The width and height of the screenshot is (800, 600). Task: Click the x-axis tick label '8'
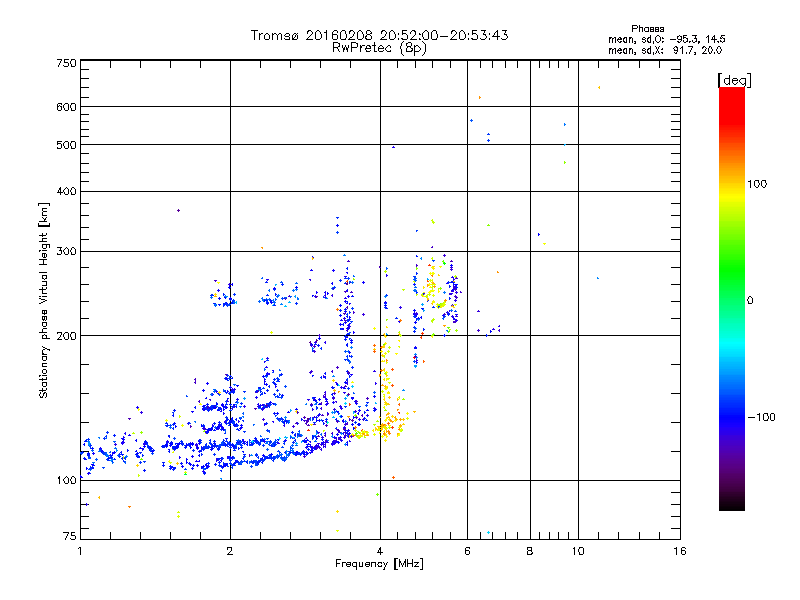click(x=530, y=551)
